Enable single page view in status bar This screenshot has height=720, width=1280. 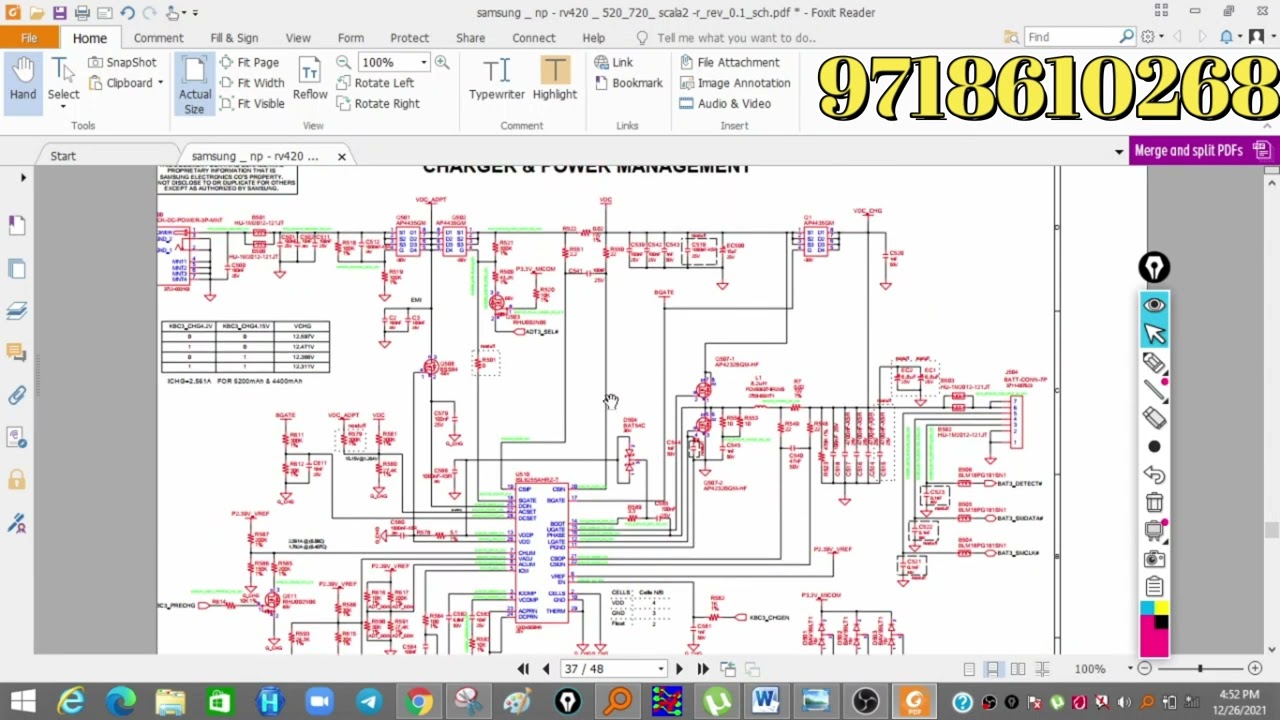[968, 669]
